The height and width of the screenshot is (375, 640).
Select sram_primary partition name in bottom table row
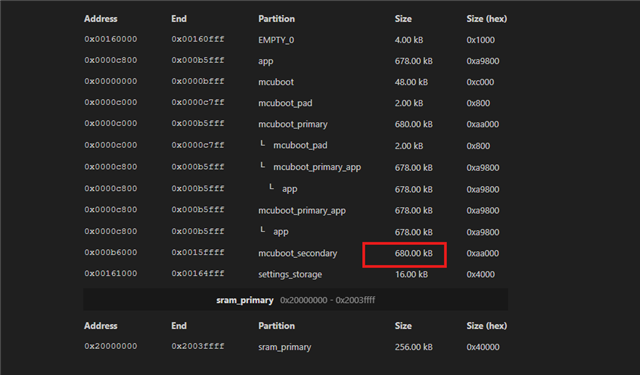284,347
